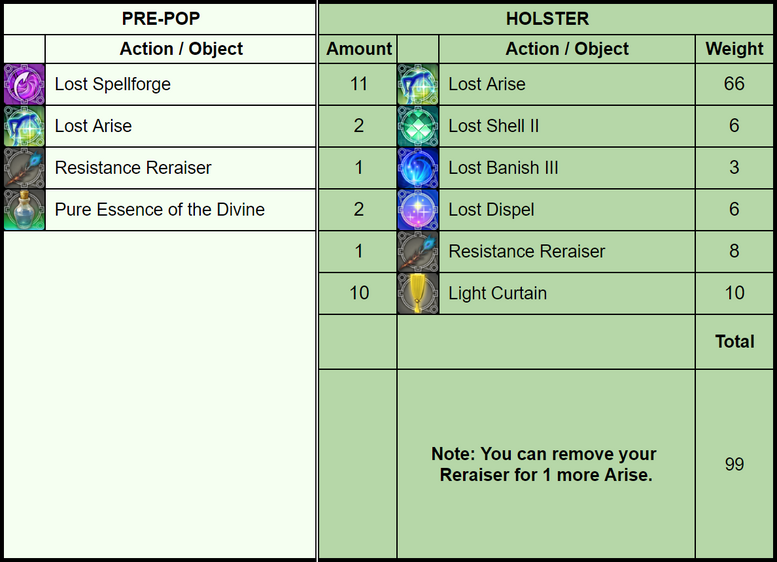
Task: Click the Lost Spellforge text label
Action: (113, 85)
